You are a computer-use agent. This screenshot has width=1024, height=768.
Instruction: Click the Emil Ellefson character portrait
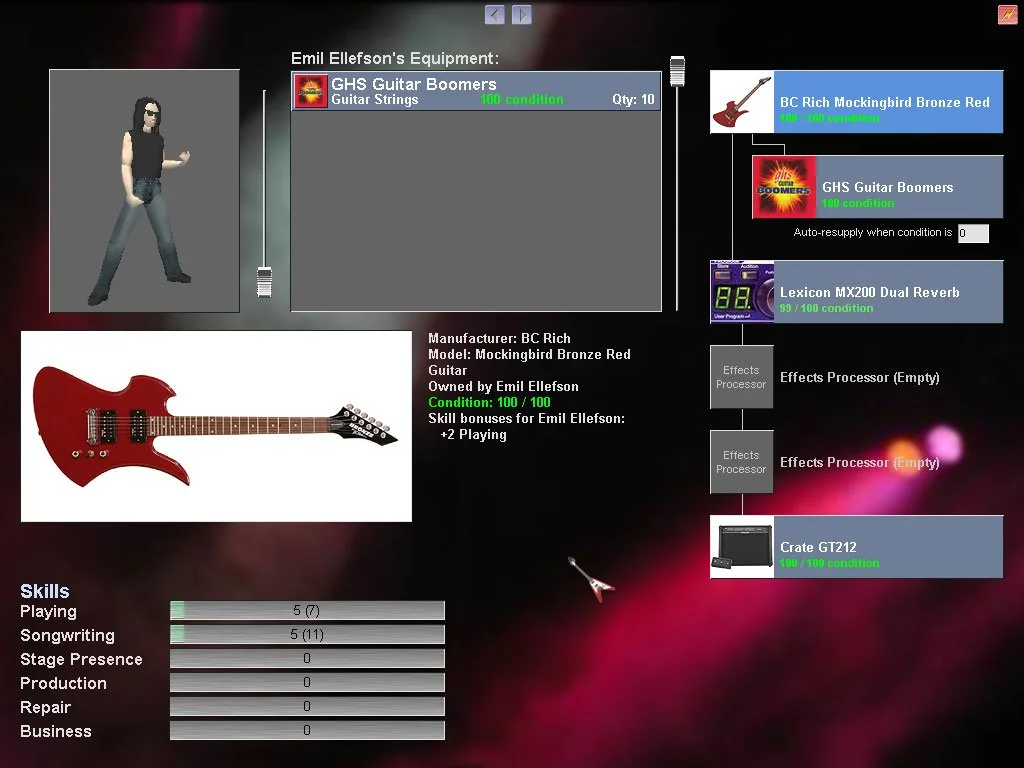click(145, 191)
